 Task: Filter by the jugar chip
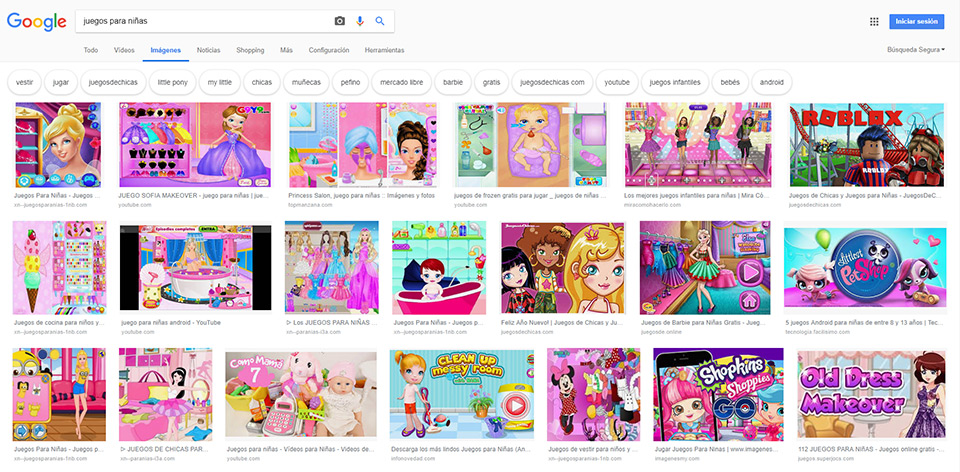tap(61, 82)
